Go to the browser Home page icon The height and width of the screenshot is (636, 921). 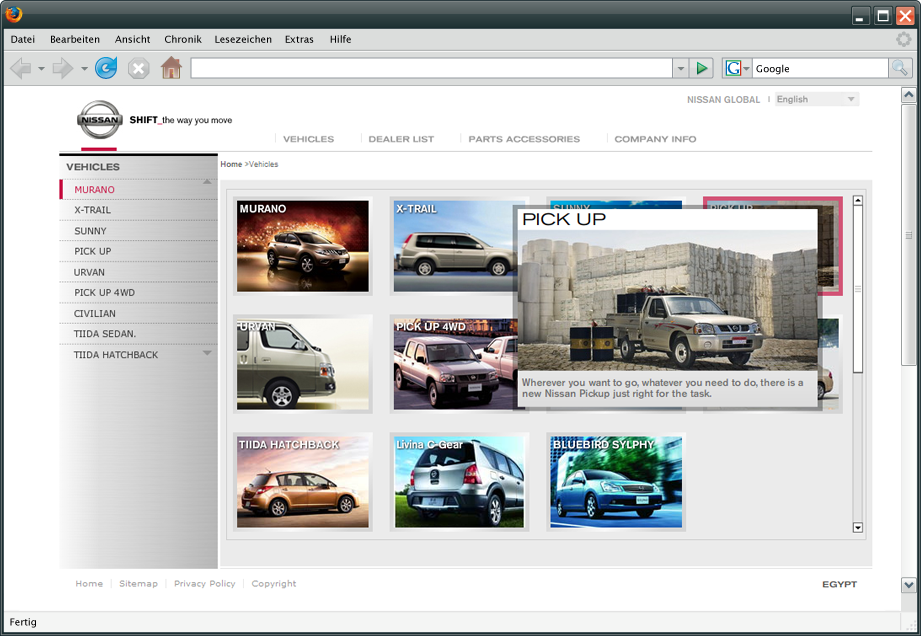pyautogui.click(x=171, y=68)
